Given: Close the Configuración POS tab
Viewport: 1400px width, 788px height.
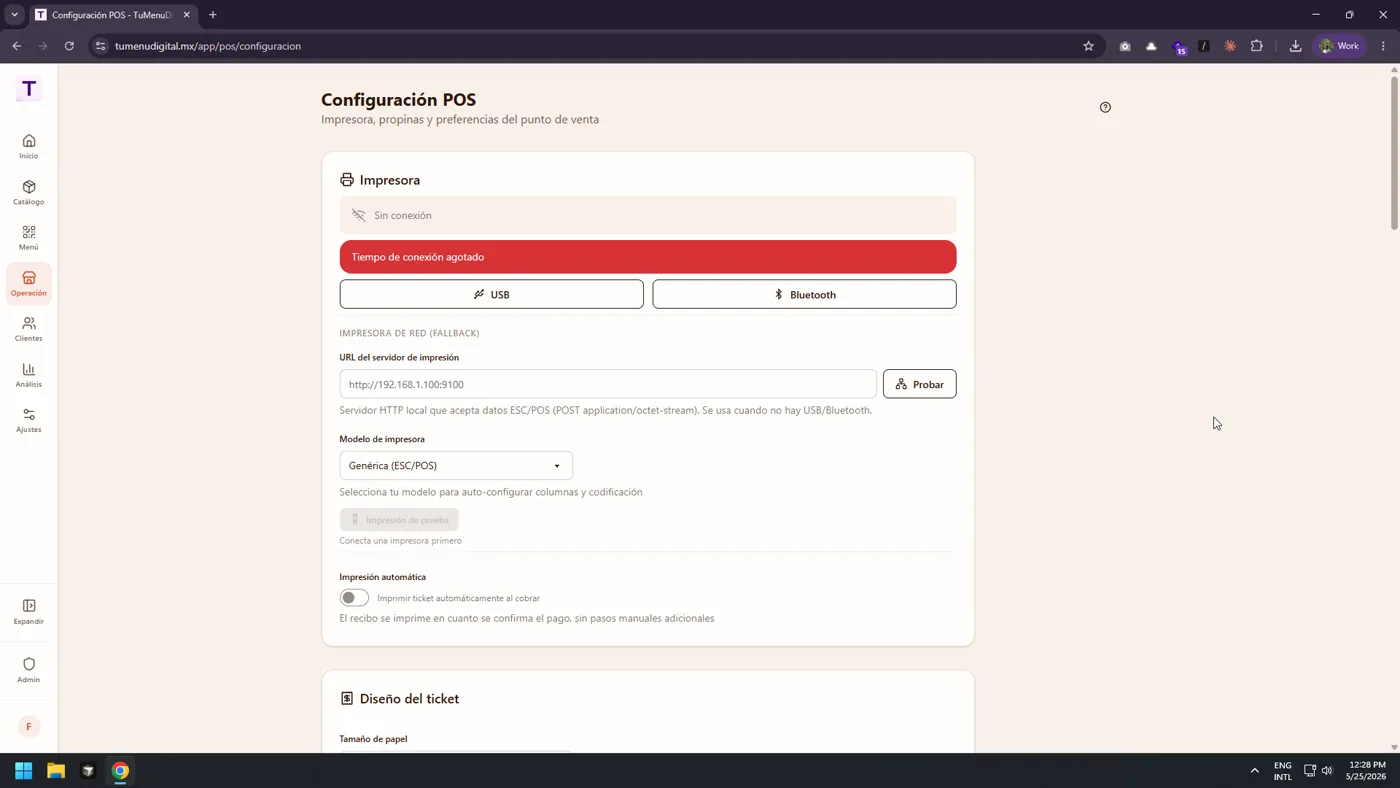Looking at the screenshot, I should 186,15.
